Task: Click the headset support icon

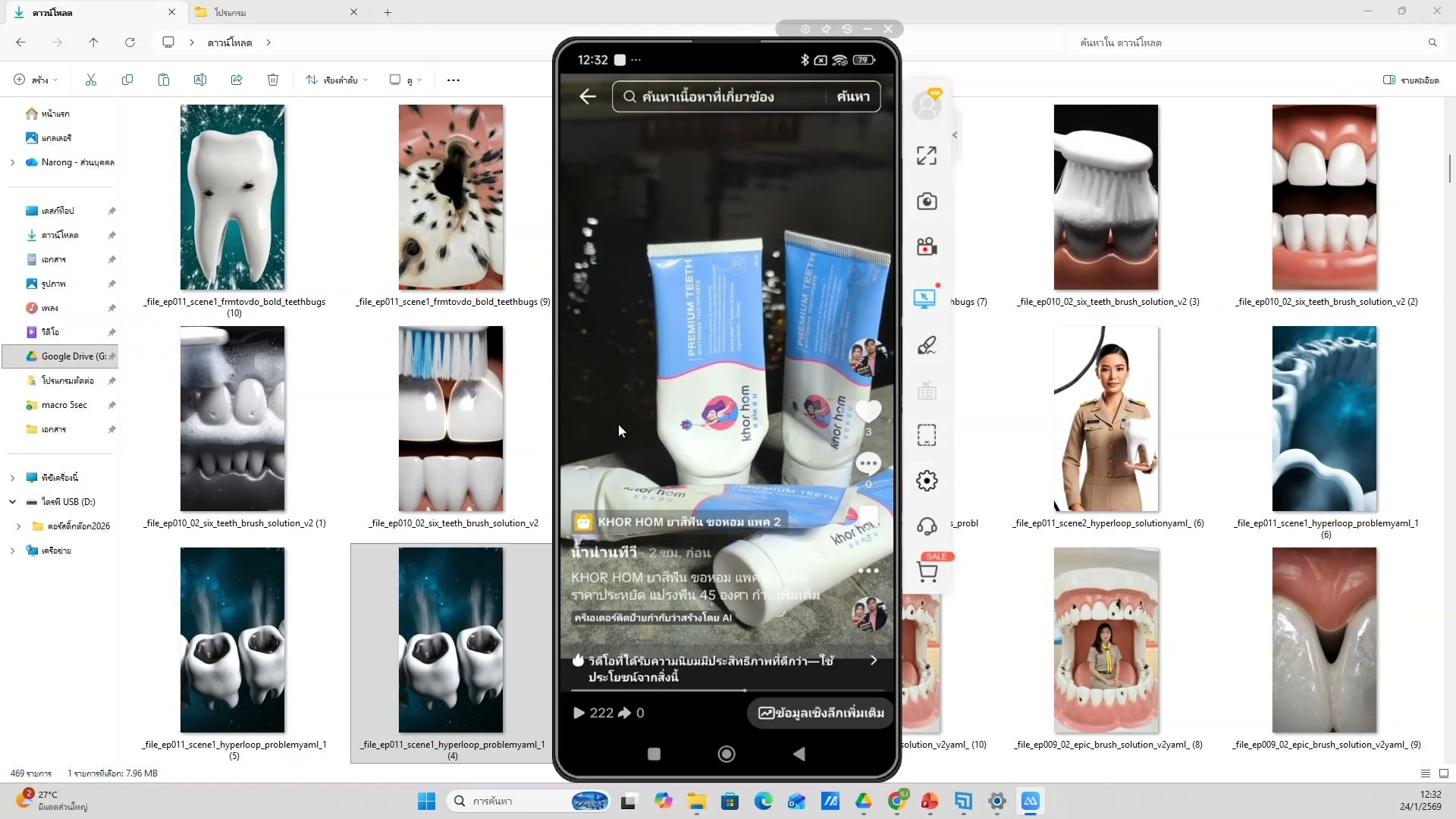Action: click(926, 526)
